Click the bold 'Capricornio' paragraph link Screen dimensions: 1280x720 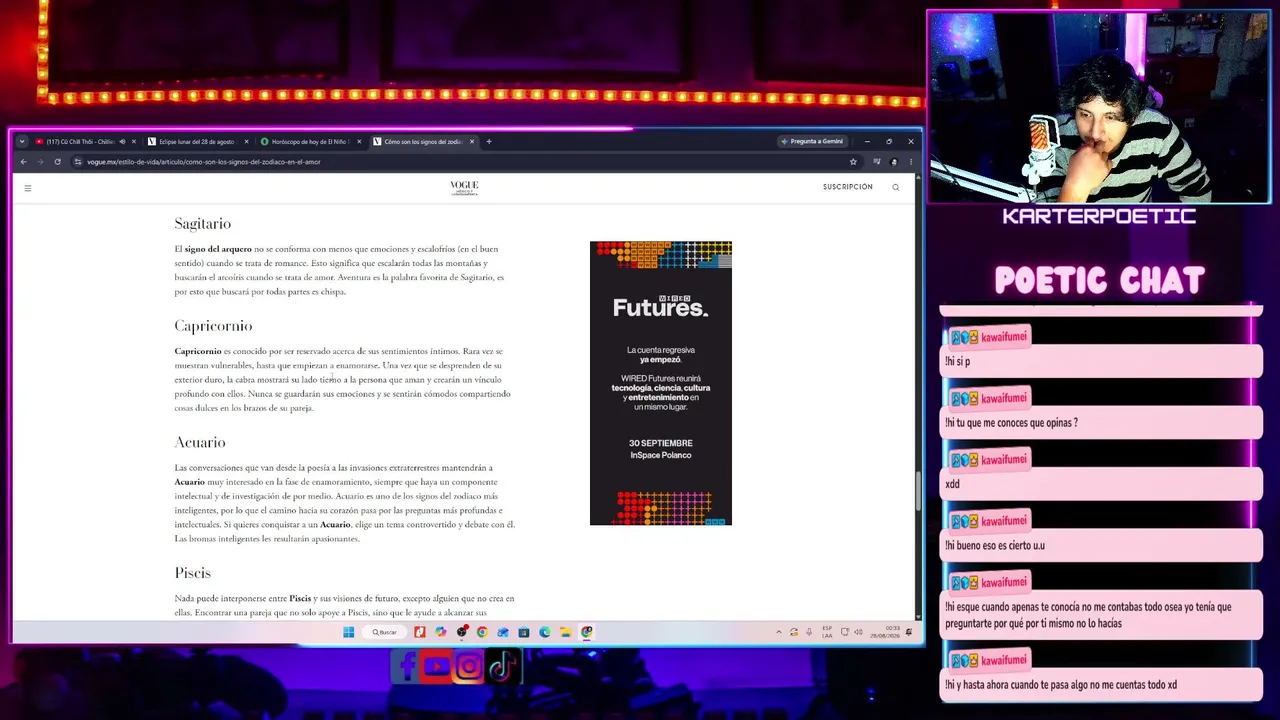coord(198,351)
